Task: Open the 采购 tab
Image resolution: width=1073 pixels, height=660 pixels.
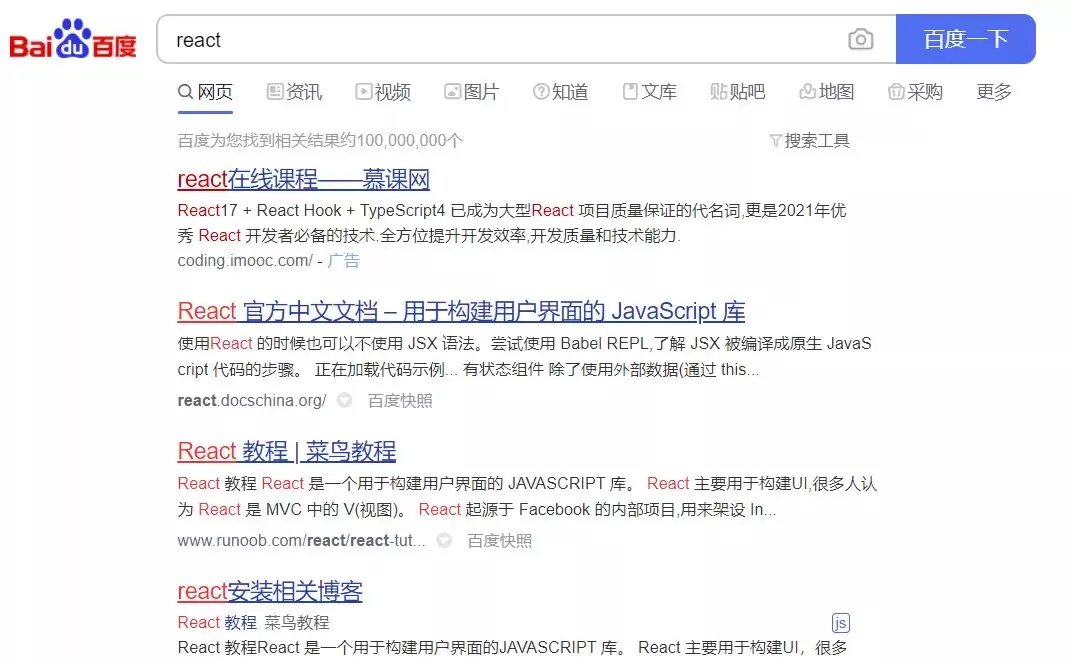Action: pyautogui.click(x=916, y=92)
